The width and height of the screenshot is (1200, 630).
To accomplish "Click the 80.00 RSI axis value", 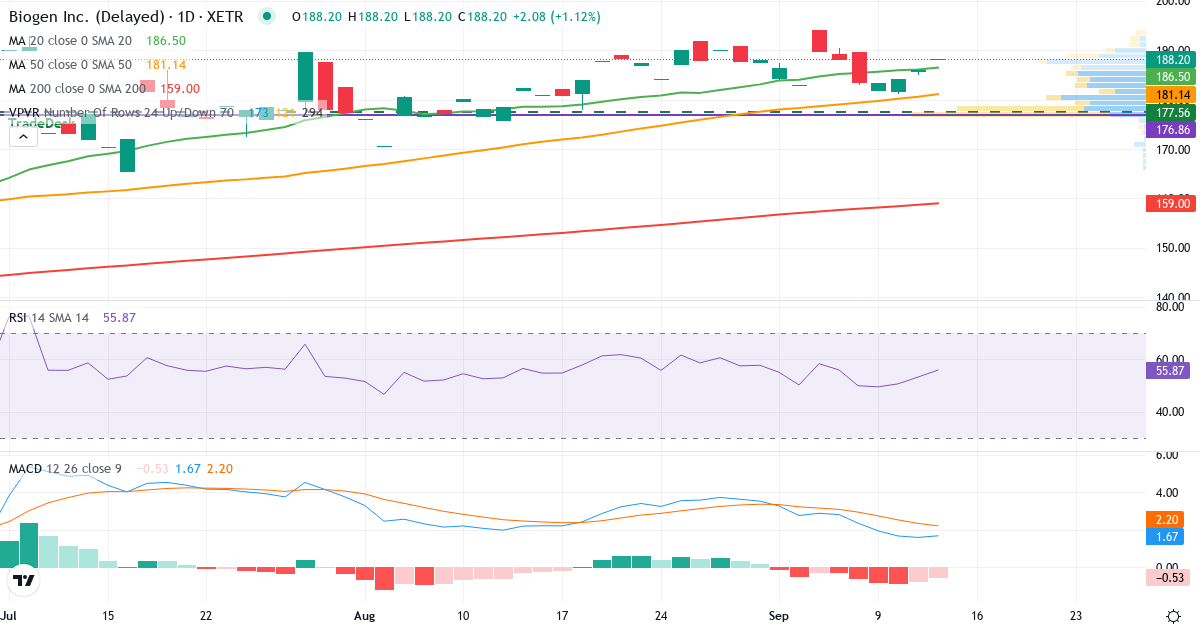I will [1168, 307].
